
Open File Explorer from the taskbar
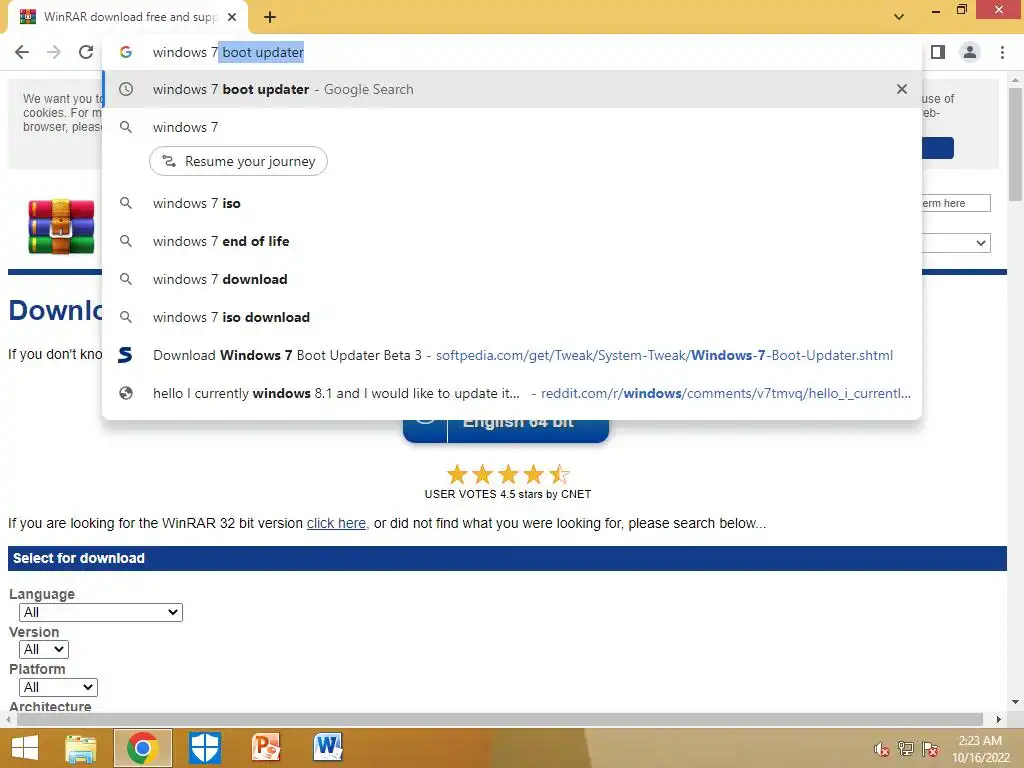(81, 748)
